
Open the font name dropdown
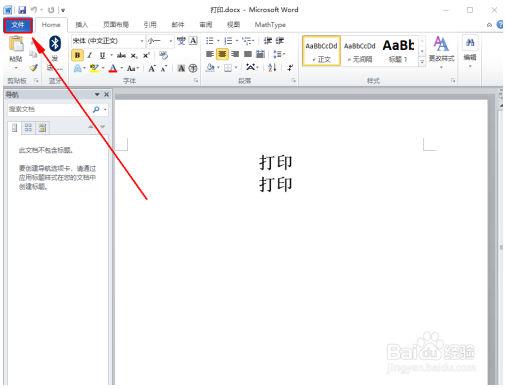click(x=142, y=41)
